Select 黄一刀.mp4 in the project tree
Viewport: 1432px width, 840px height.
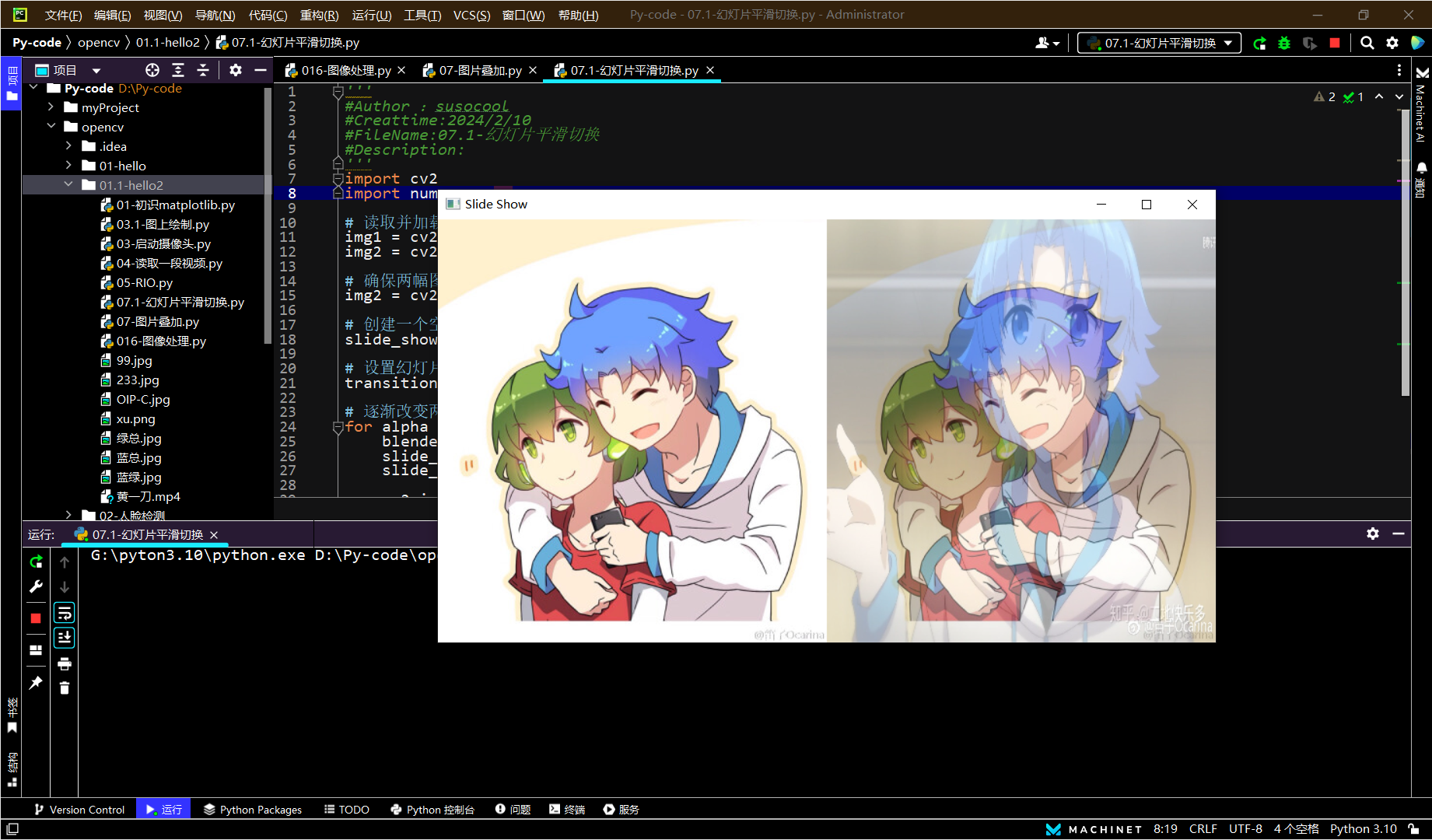click(x=149, y=497)
